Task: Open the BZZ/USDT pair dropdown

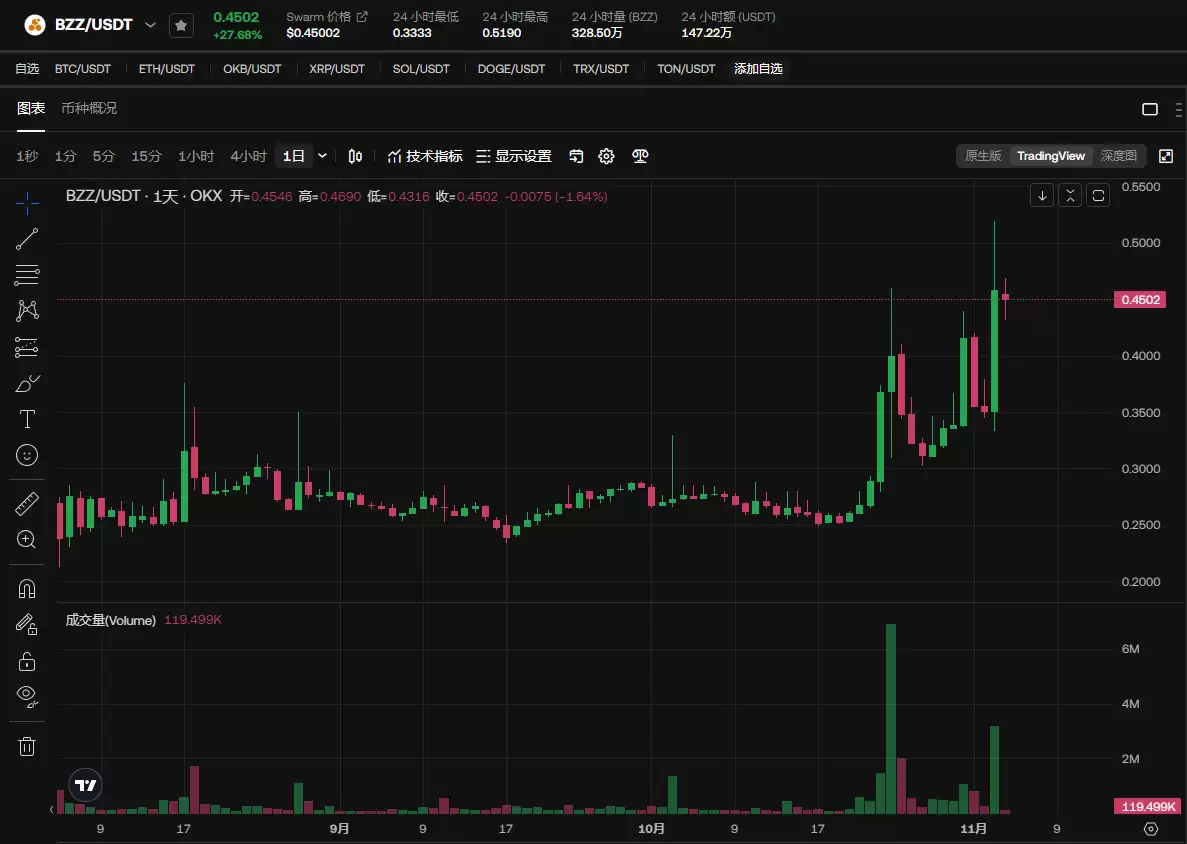Action: click(150, 25)
